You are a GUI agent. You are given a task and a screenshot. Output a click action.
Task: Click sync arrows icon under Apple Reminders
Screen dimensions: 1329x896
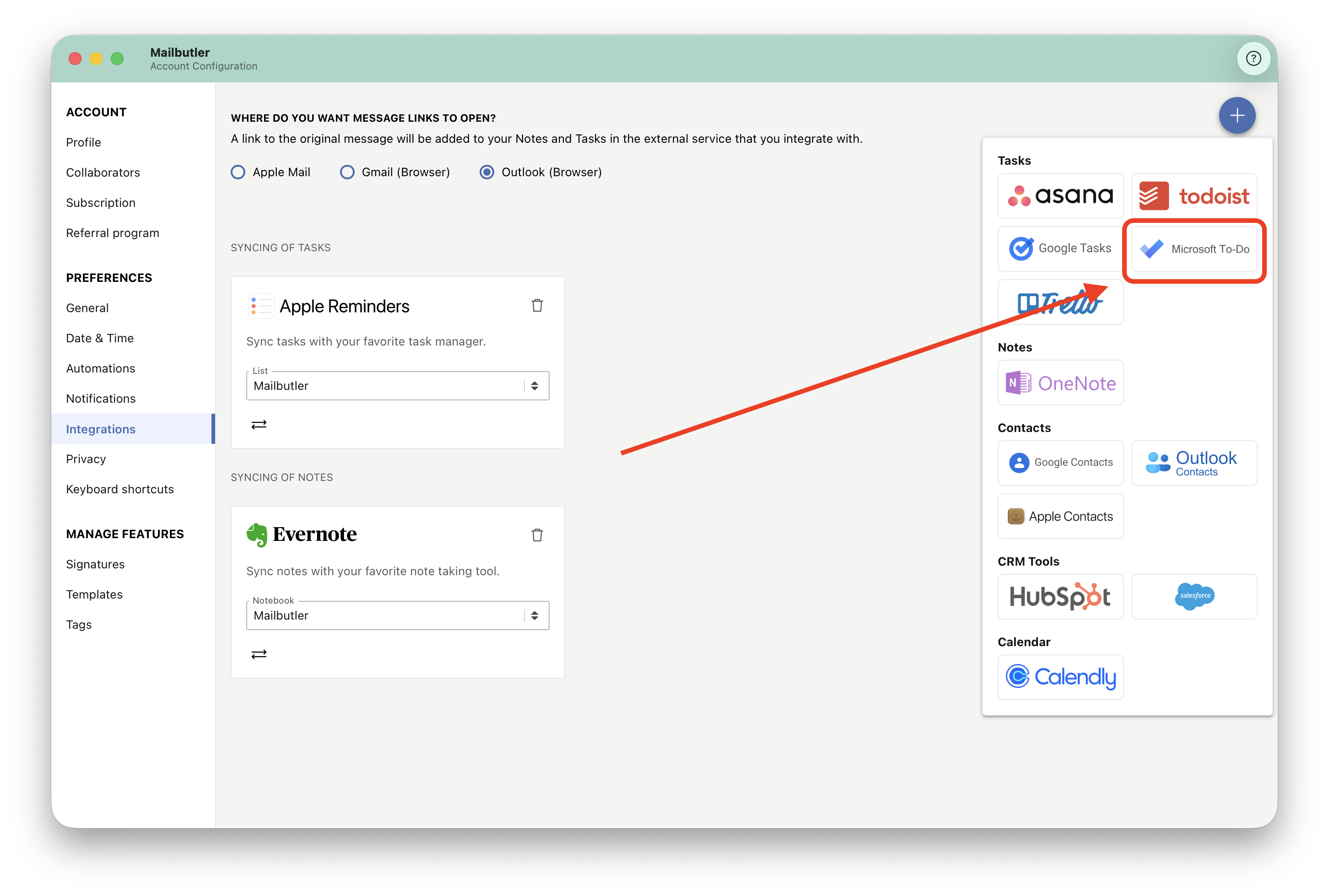(259, 425)
